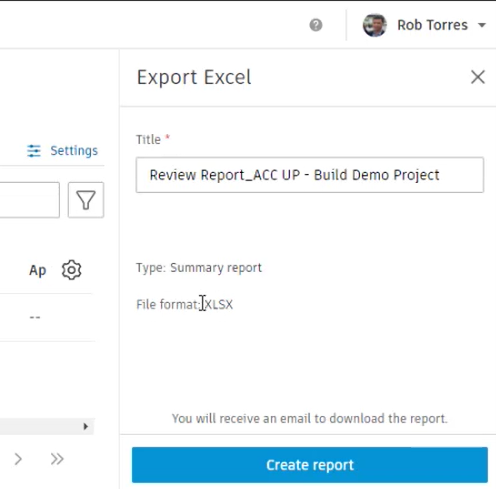The width and height of the screenshot is (496, 489).
Task: Click the search box left of filter
Action: click(29, 200)
